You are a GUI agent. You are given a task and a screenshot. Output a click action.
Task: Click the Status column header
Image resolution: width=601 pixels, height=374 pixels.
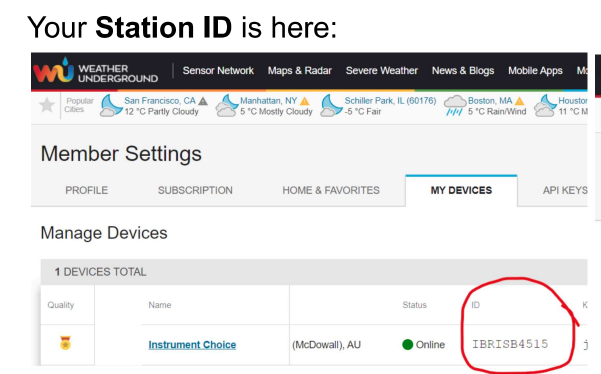pyautogui.click(x=414, y=305)
